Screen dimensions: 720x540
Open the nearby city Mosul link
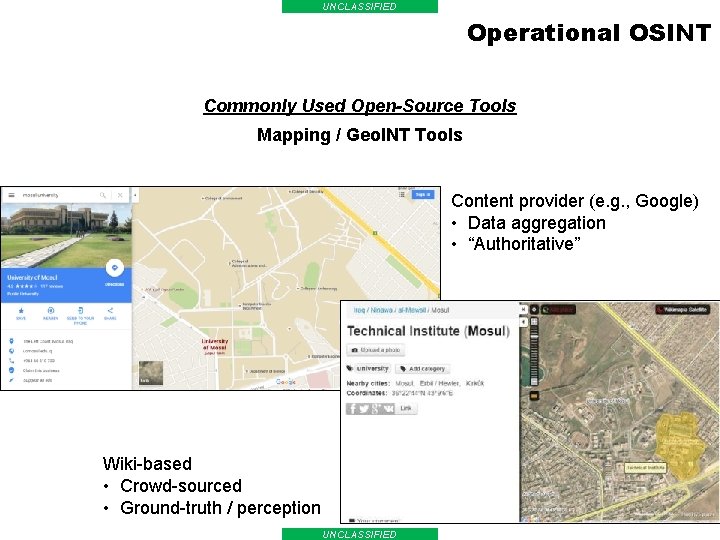coord(404,383)
